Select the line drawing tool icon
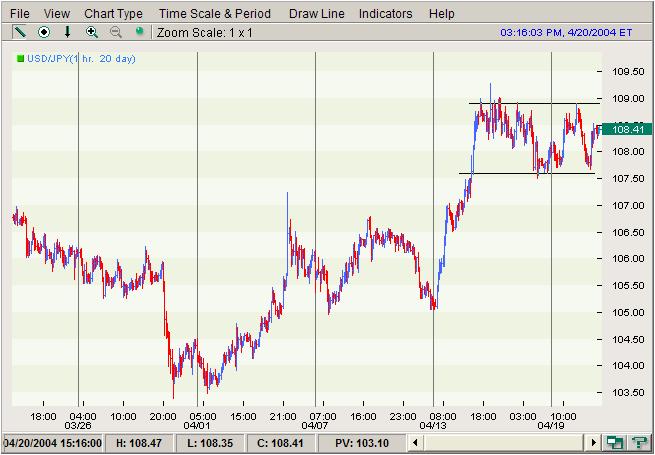The image size is (655, 455). click(19, 32)
